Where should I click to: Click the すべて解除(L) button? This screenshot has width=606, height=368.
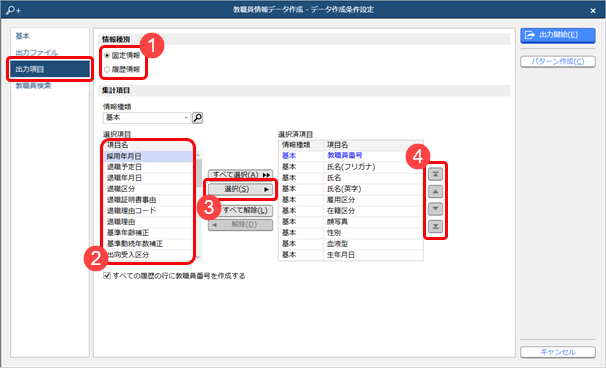tap(240, 211)
